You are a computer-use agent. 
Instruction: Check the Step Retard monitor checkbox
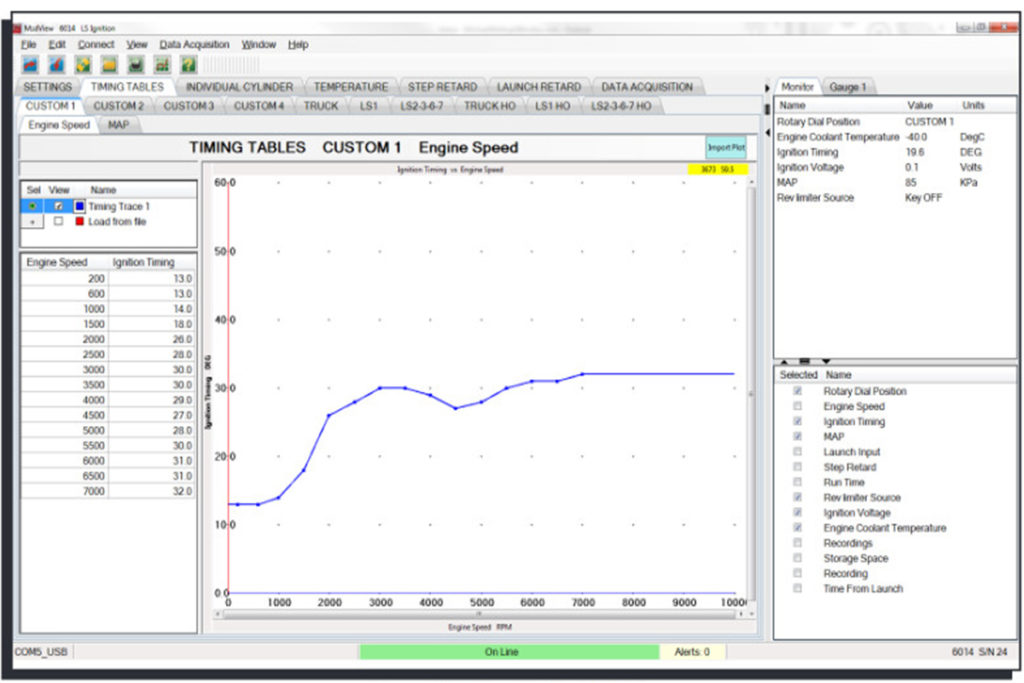tap(797, 467)
